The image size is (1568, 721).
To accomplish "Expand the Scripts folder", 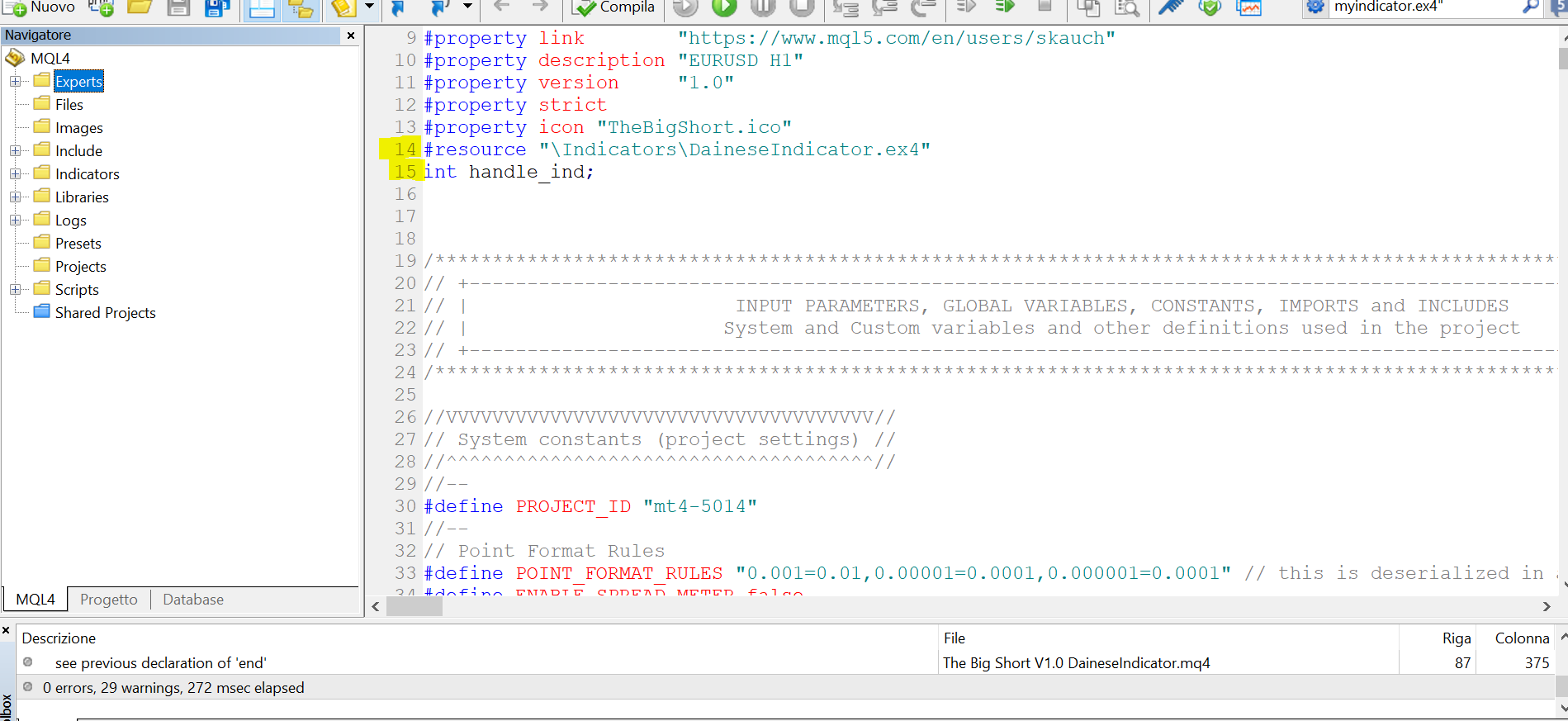I will click(15, 289).
